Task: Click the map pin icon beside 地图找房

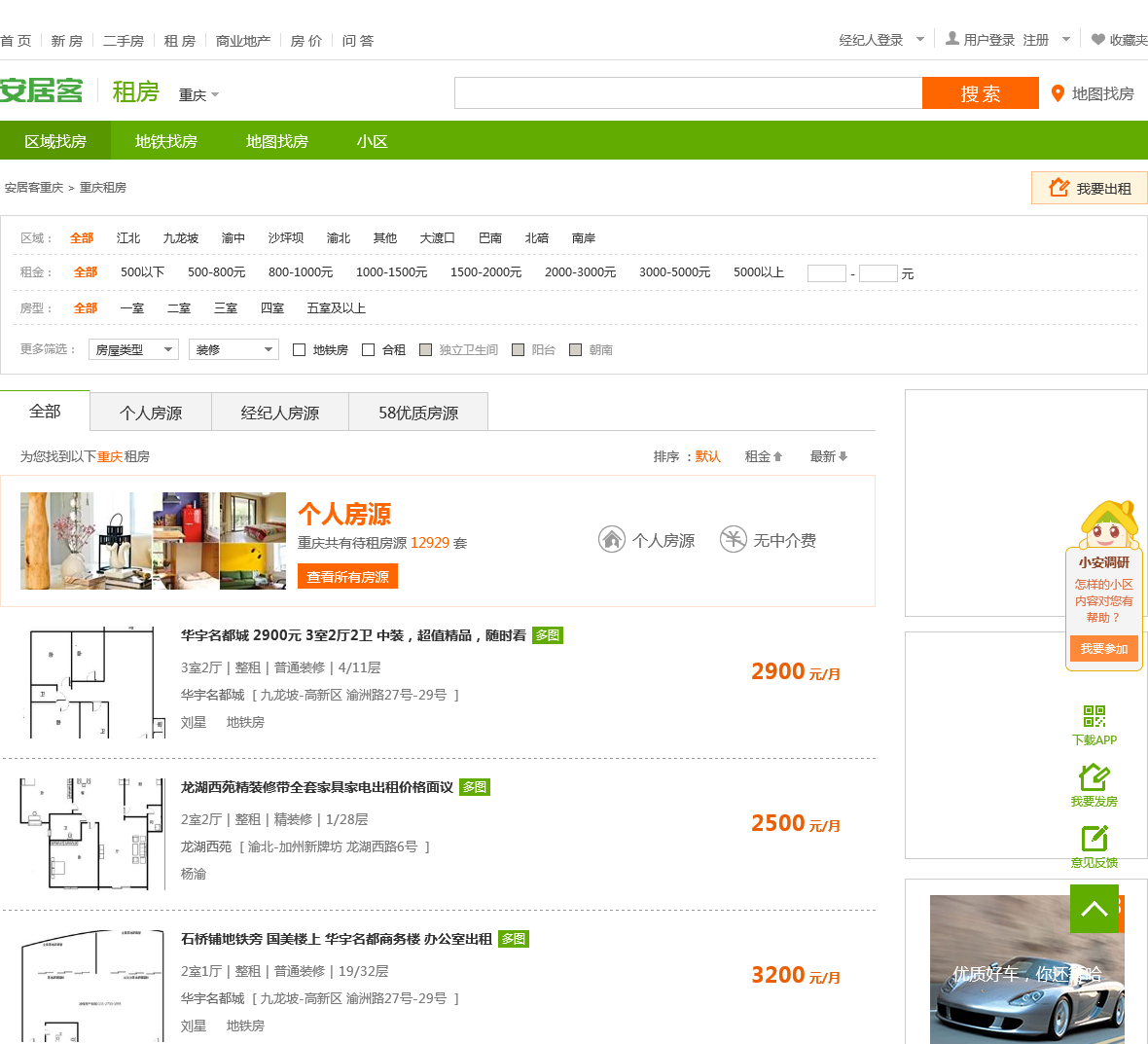Action: (1058, 93)
